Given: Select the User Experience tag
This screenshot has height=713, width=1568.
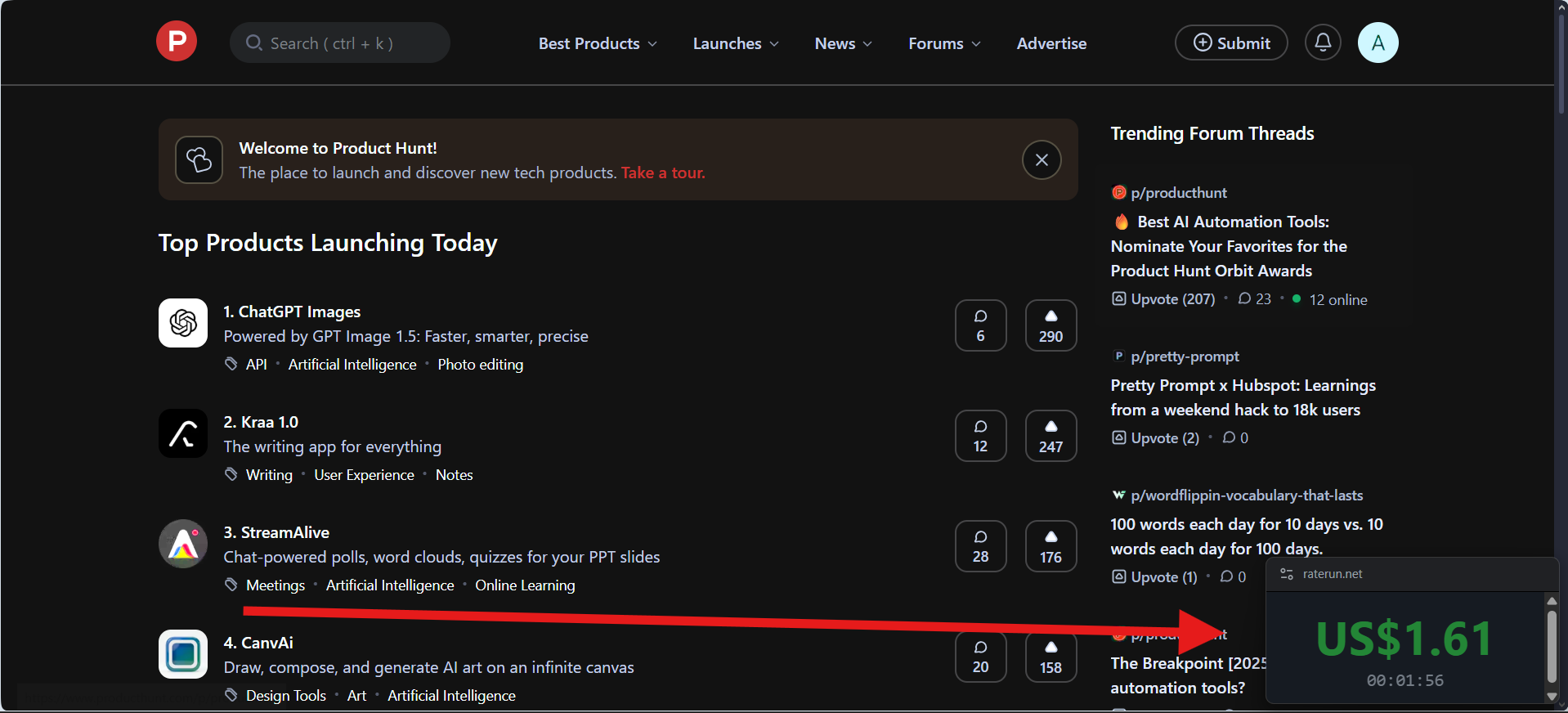Looking at the screenshot, I should pos(364,475).
